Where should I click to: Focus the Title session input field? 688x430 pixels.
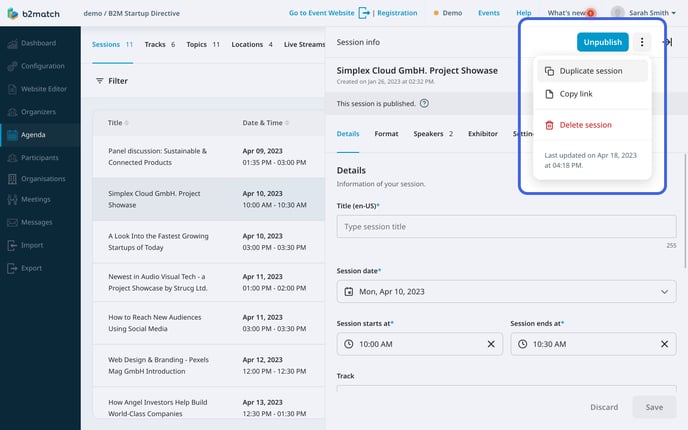tap(506, 227)
